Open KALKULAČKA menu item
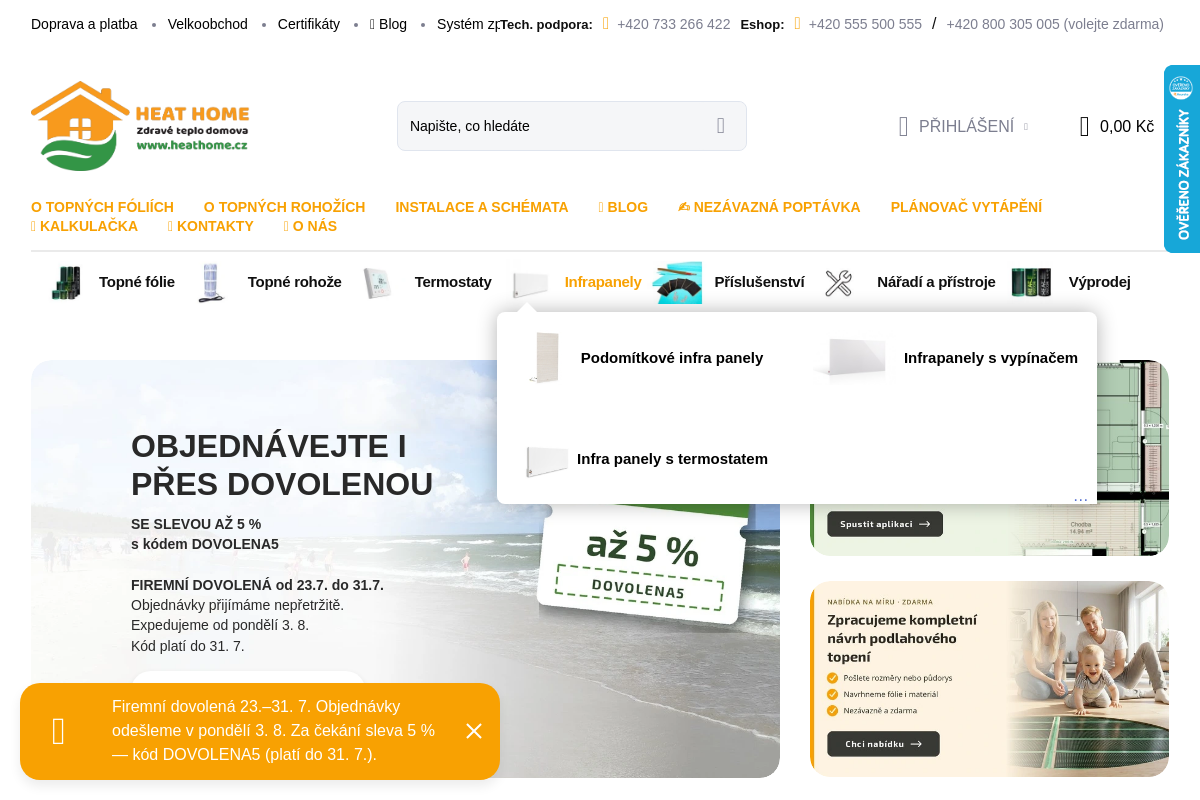 point(84,226)
